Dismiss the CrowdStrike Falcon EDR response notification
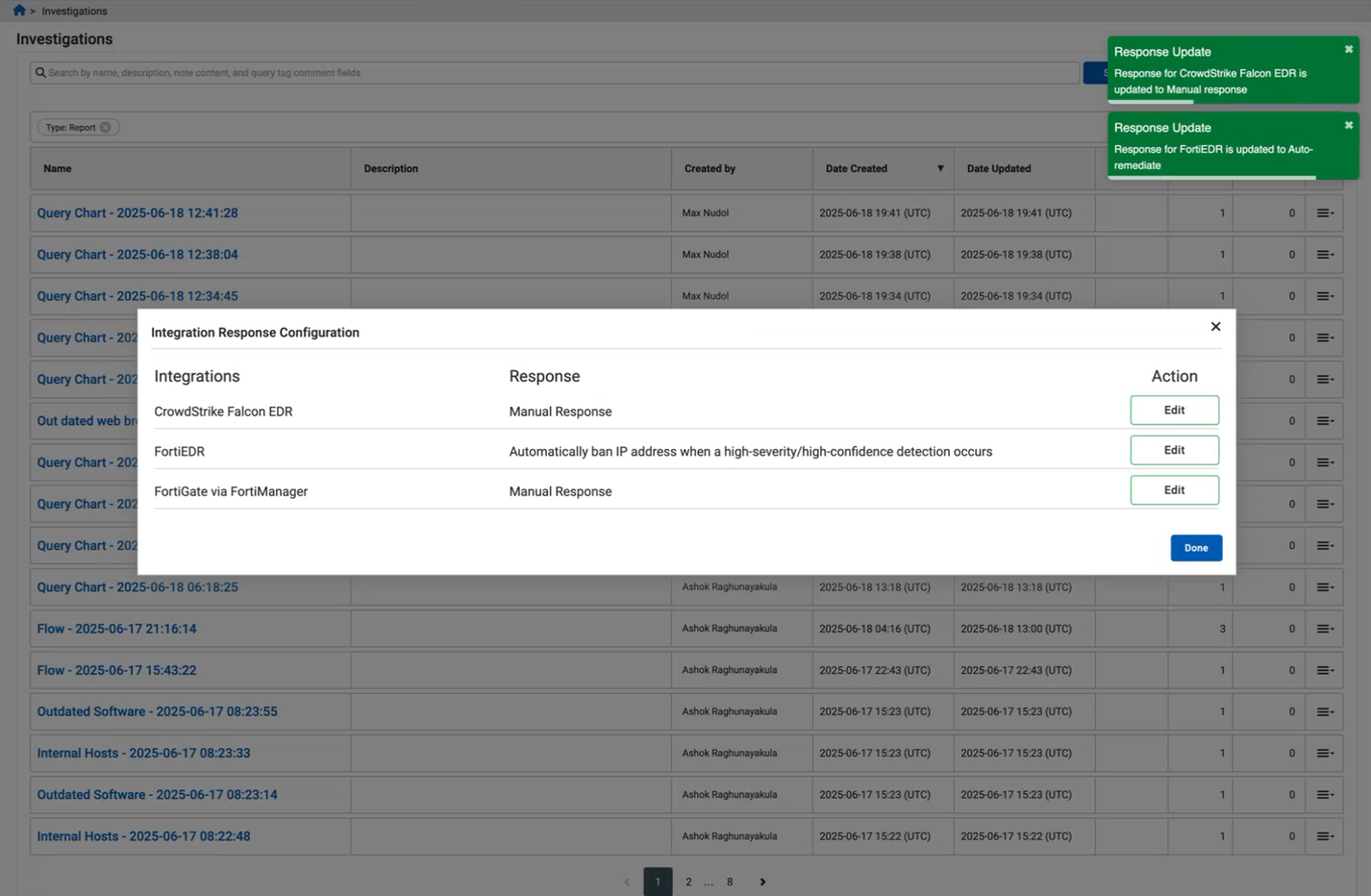This screenshot has width=1371, height=896. 1348,50
